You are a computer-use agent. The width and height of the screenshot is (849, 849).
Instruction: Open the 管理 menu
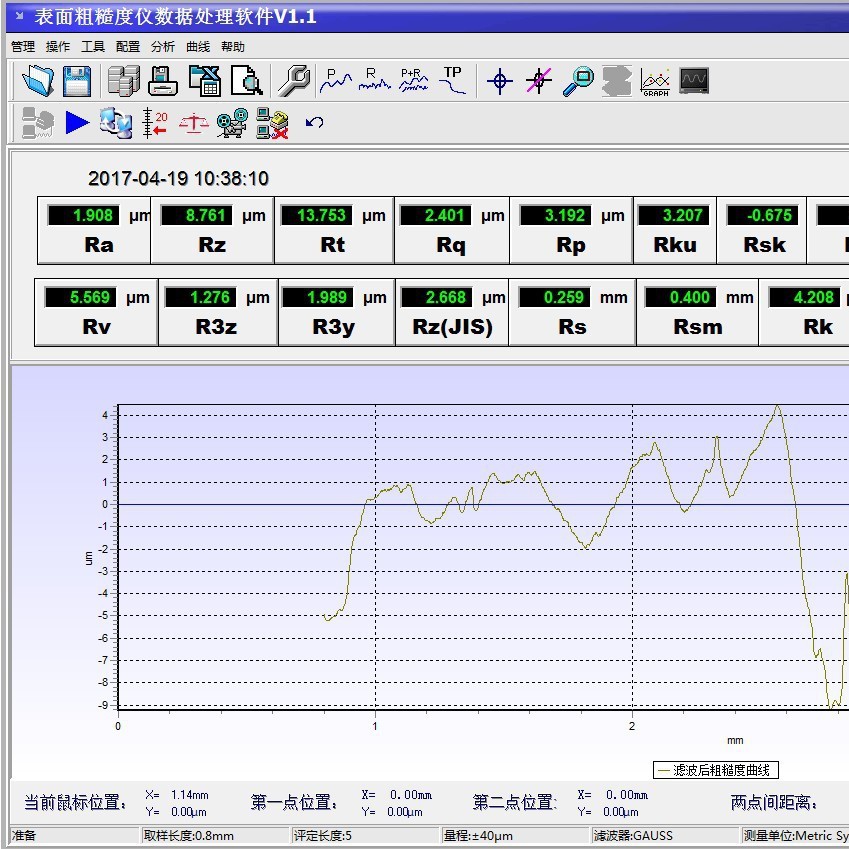coord(22,47)
